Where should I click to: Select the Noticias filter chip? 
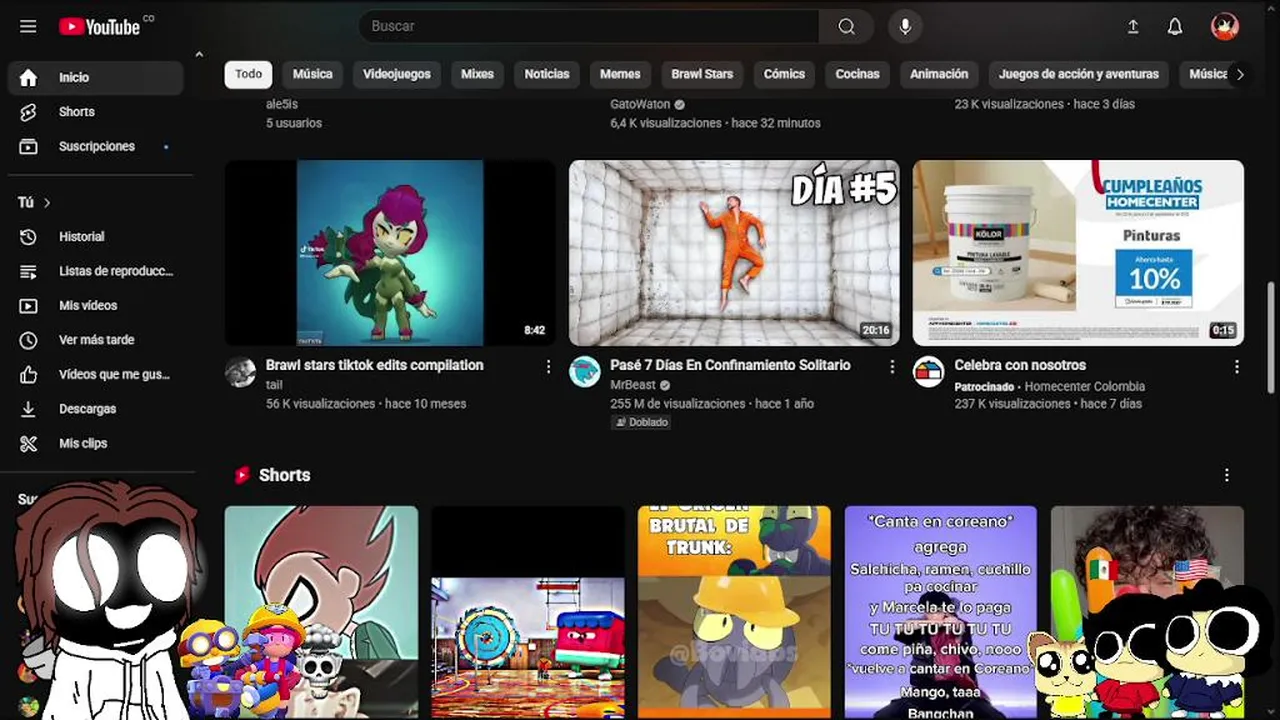(547, 74)
